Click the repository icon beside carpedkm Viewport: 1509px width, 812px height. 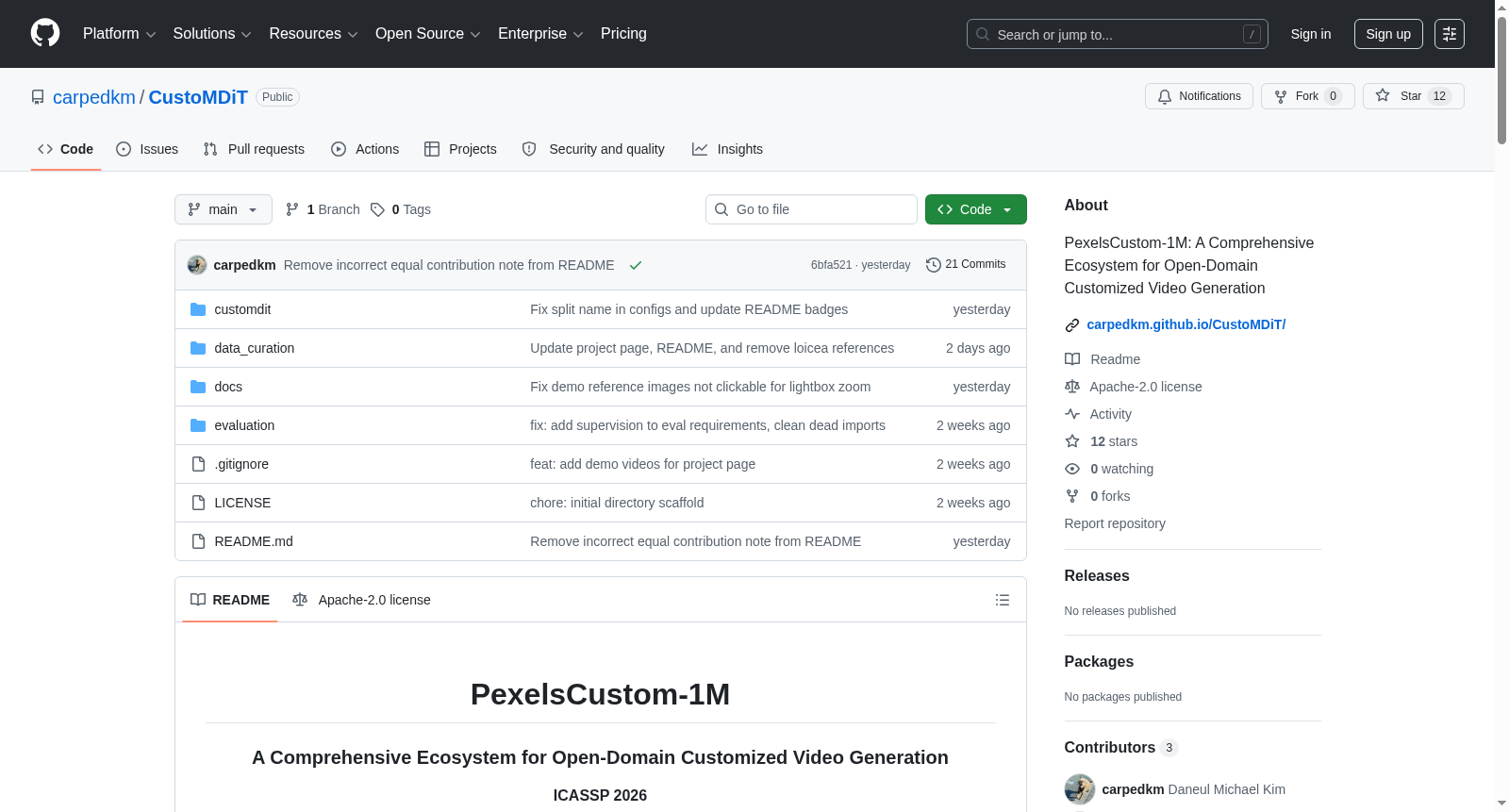coord(38,97)
